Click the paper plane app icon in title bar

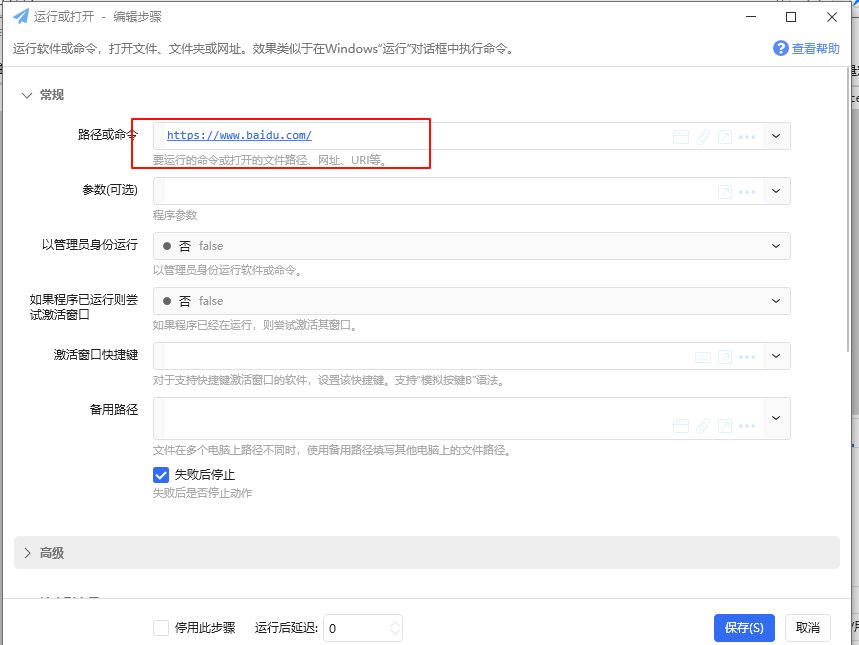21,16
